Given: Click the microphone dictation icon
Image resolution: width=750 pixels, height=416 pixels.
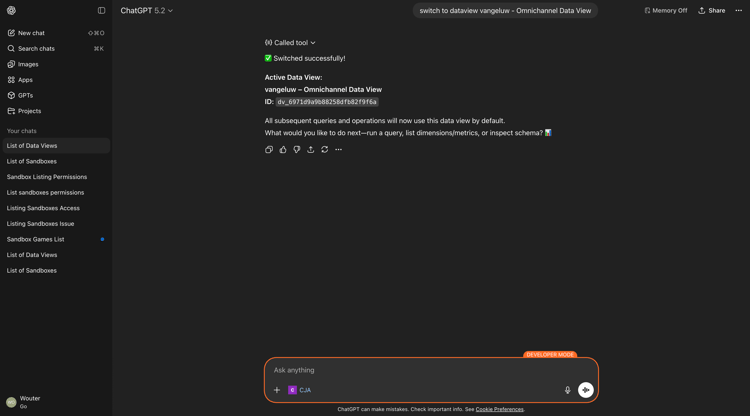Looking at the screenshot, I should click(x=567, y=390).
